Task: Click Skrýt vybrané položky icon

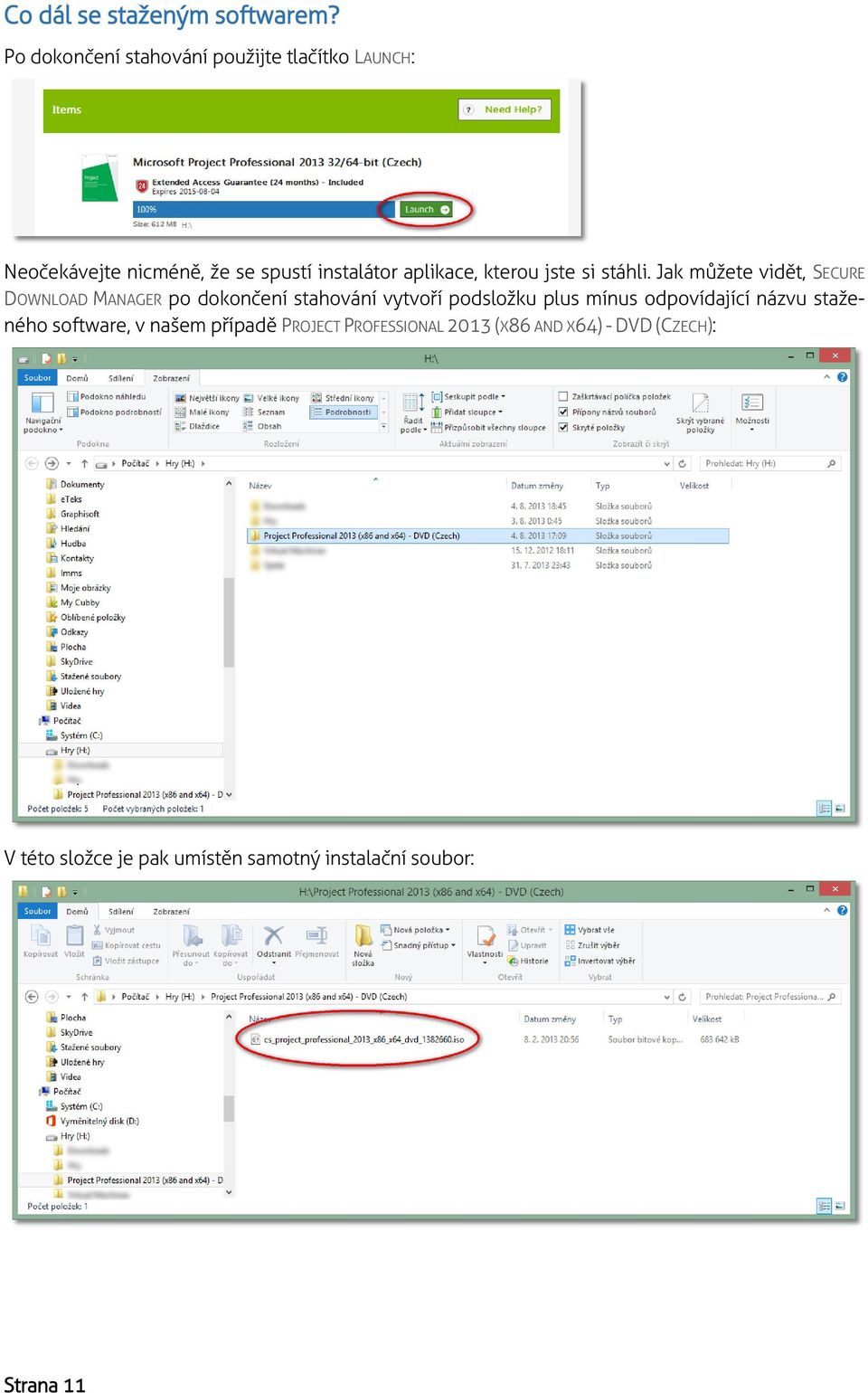Action: [700, 412]
